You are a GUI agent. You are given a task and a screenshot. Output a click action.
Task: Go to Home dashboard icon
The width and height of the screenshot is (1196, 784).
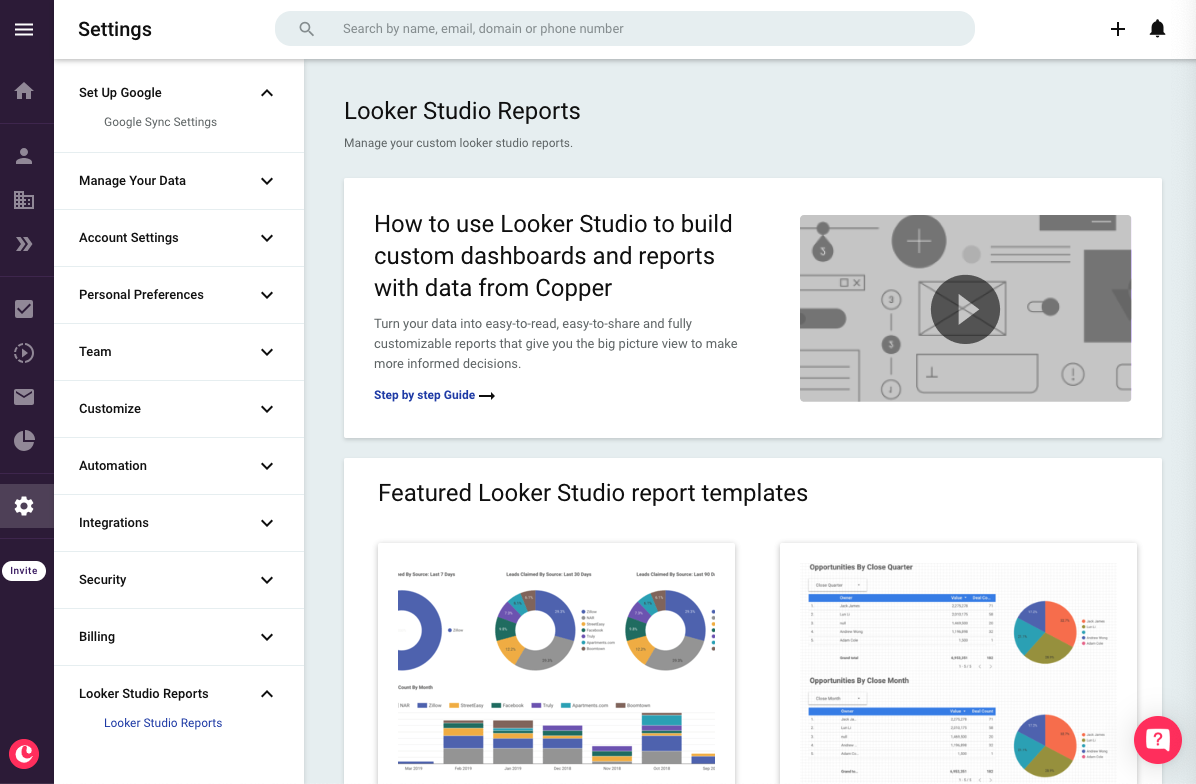pos(24,91)
